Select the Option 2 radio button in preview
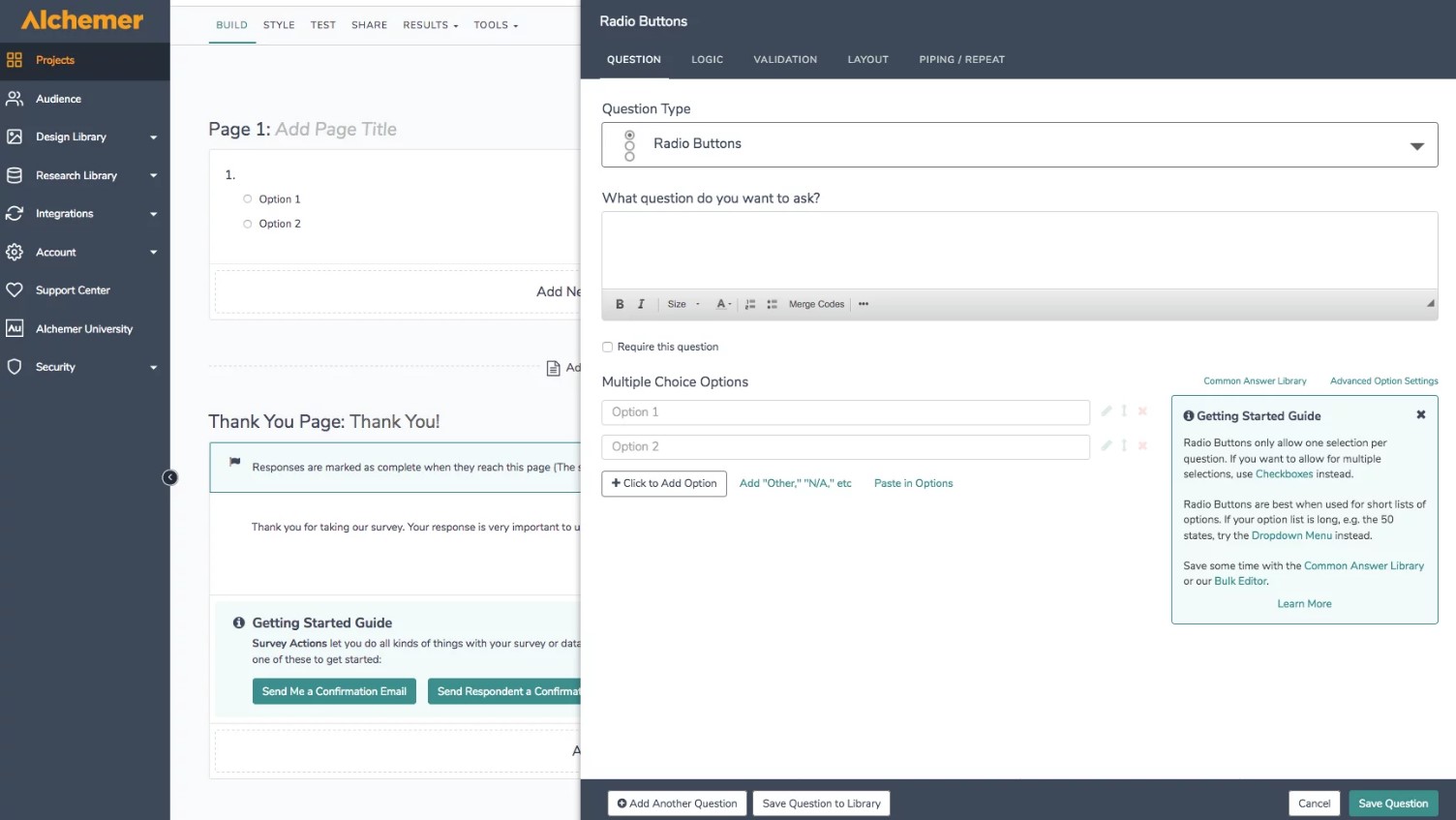 [x=248, y=224]
